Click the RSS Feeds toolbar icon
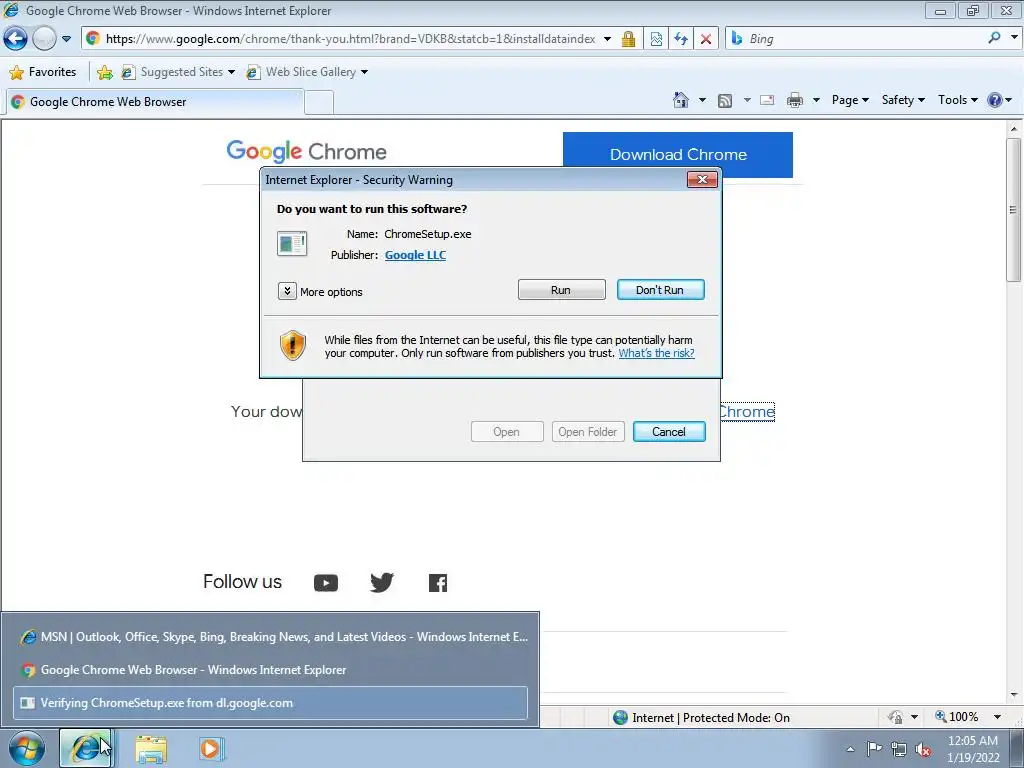 point(725,100)
